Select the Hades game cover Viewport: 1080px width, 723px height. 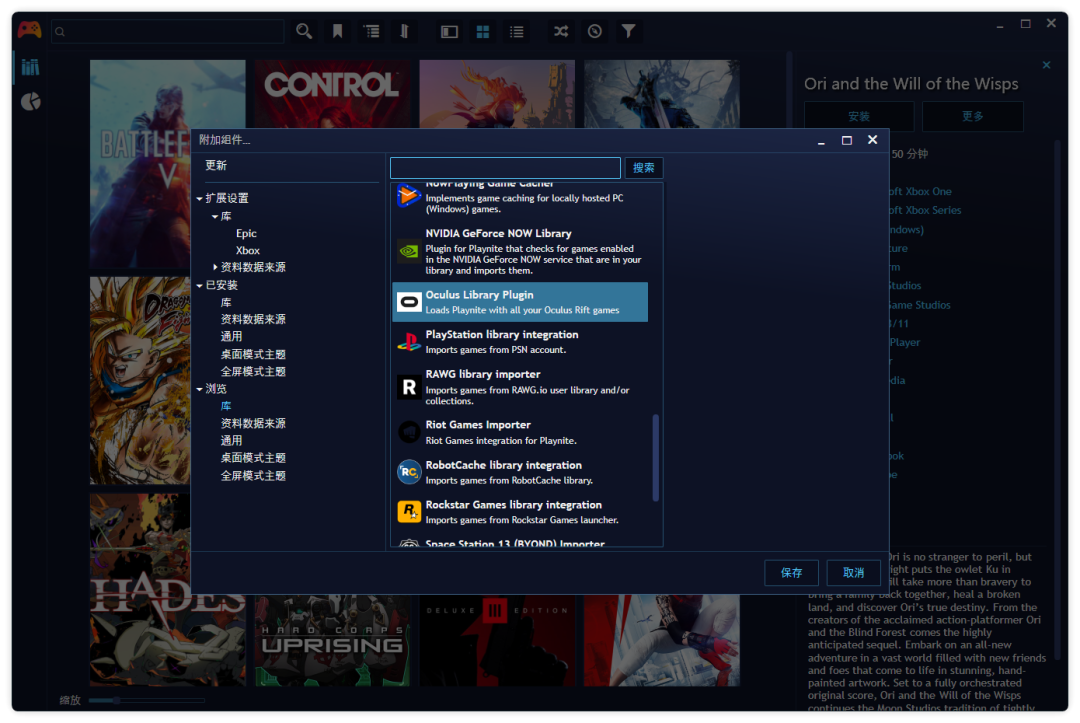[140, 589]
